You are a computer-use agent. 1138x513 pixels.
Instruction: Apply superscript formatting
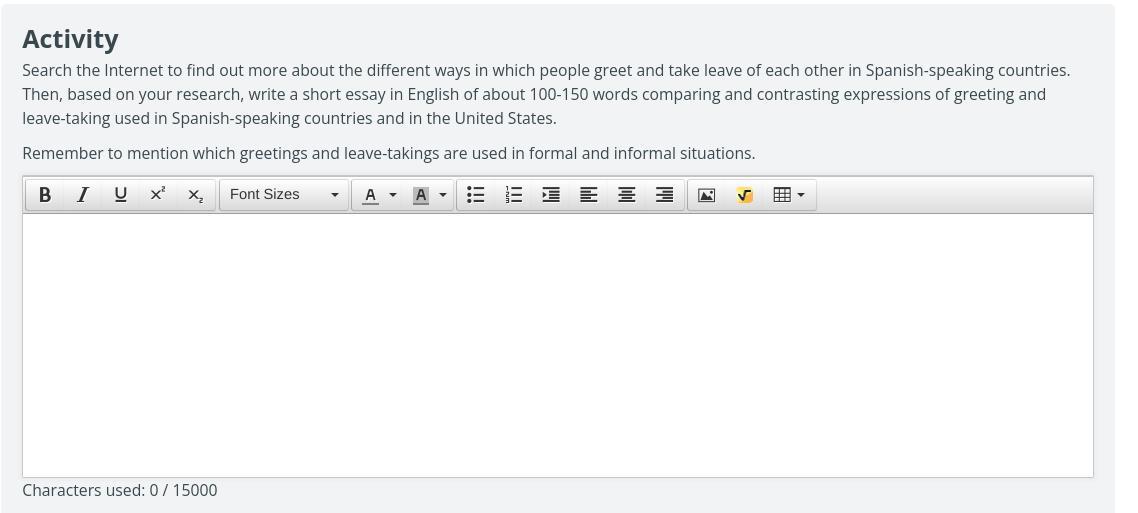tap(157, 194)
